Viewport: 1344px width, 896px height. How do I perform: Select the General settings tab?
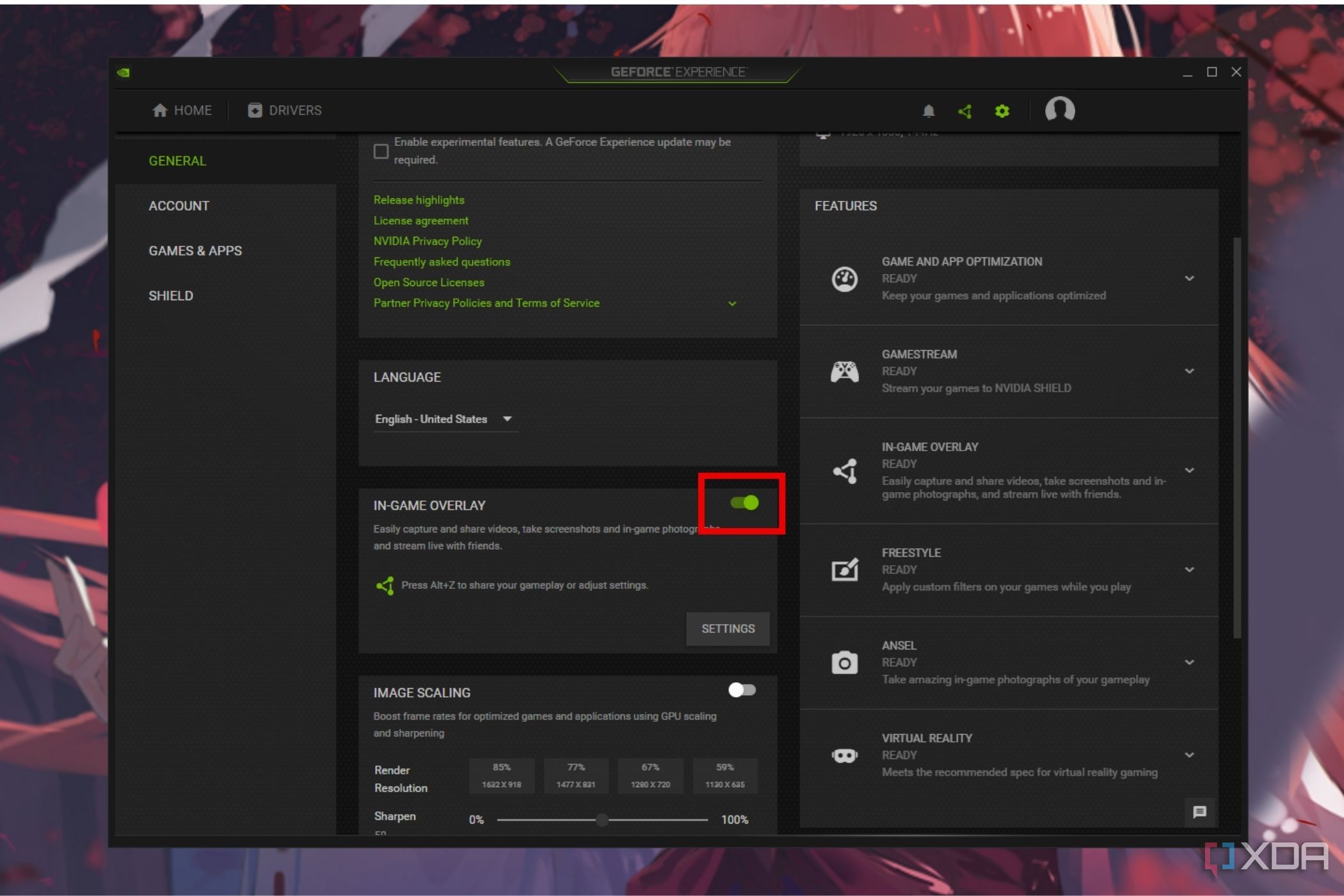178,161
